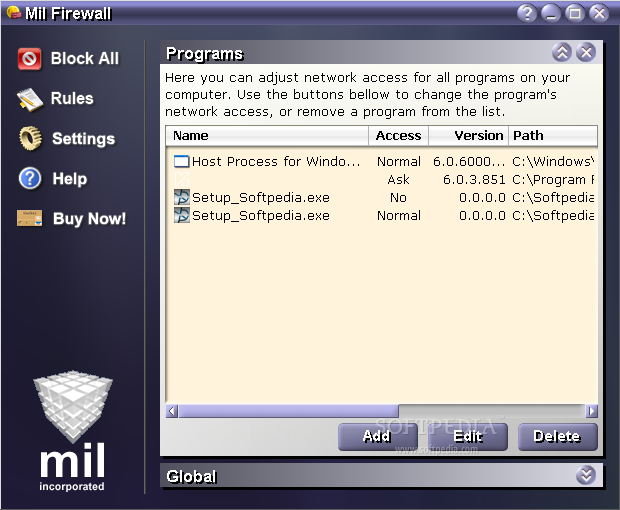Click the unnamed program icon in the Ask row
This screenshot has width=620, height=510.
click(x=181, y=179)
